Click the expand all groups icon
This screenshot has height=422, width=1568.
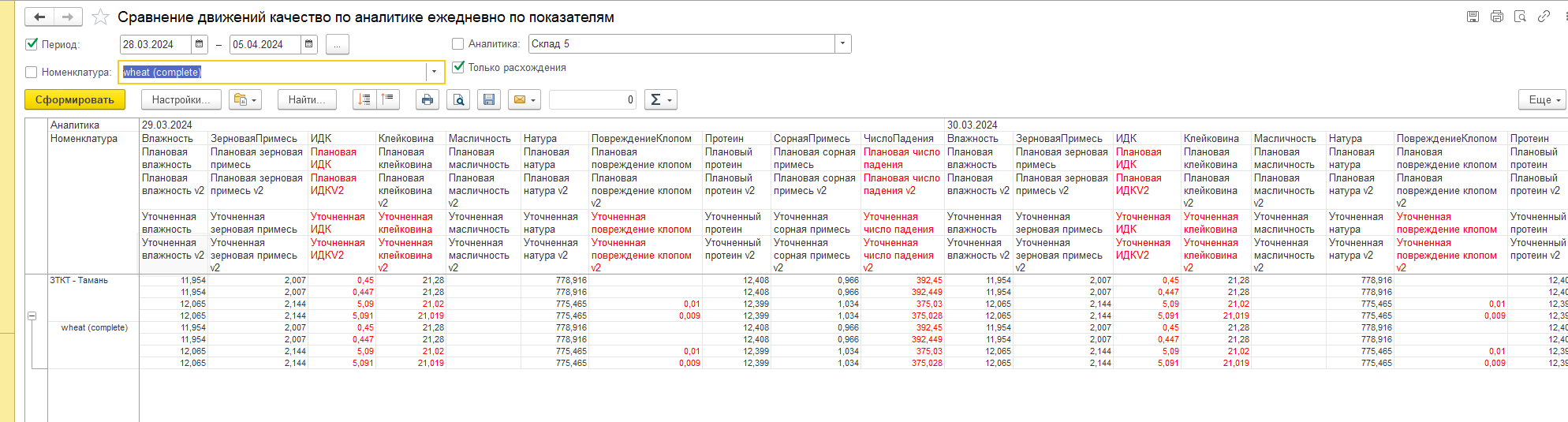(x=364, y=99)
